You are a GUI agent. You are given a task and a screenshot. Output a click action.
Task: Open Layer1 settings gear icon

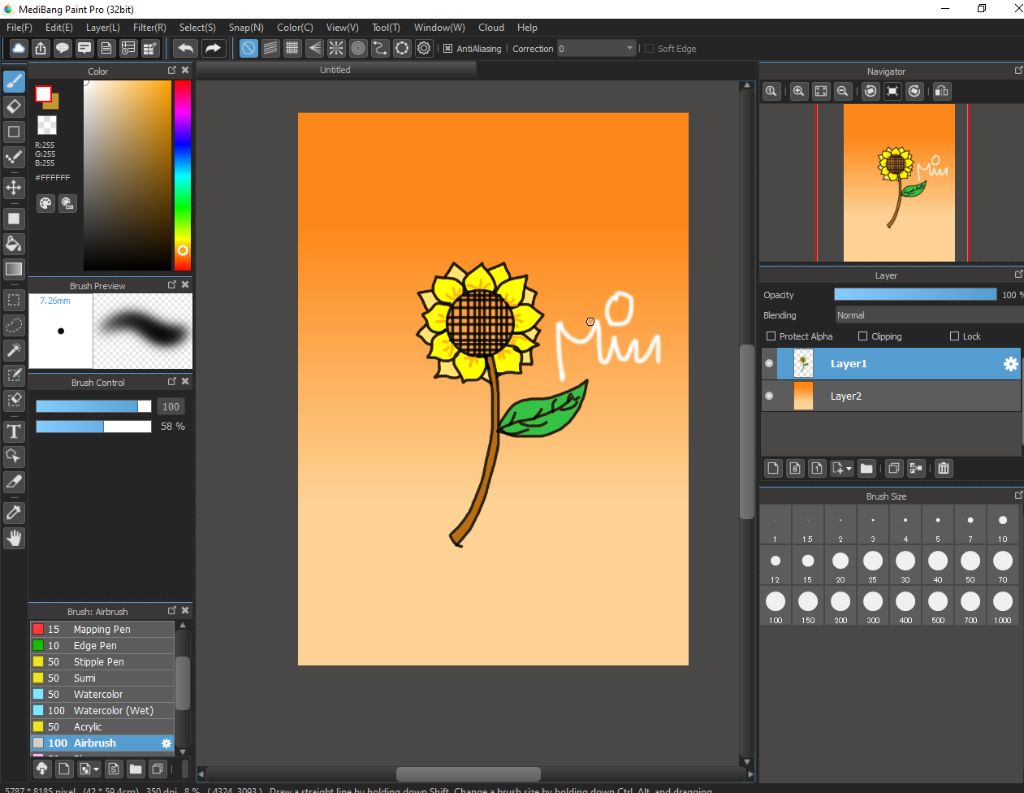click(x=1010, y=364)
